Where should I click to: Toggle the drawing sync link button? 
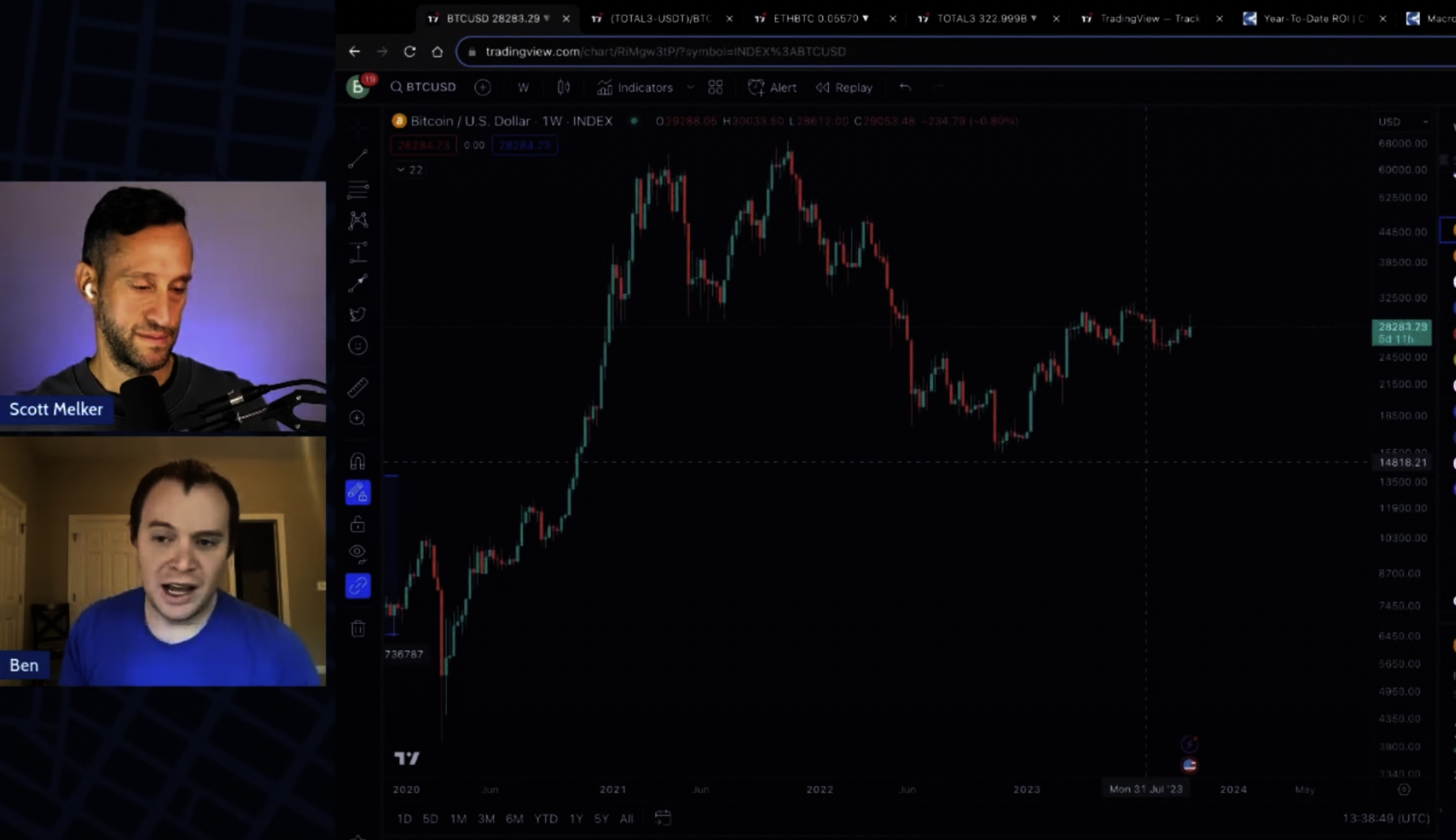coord(358,586)
